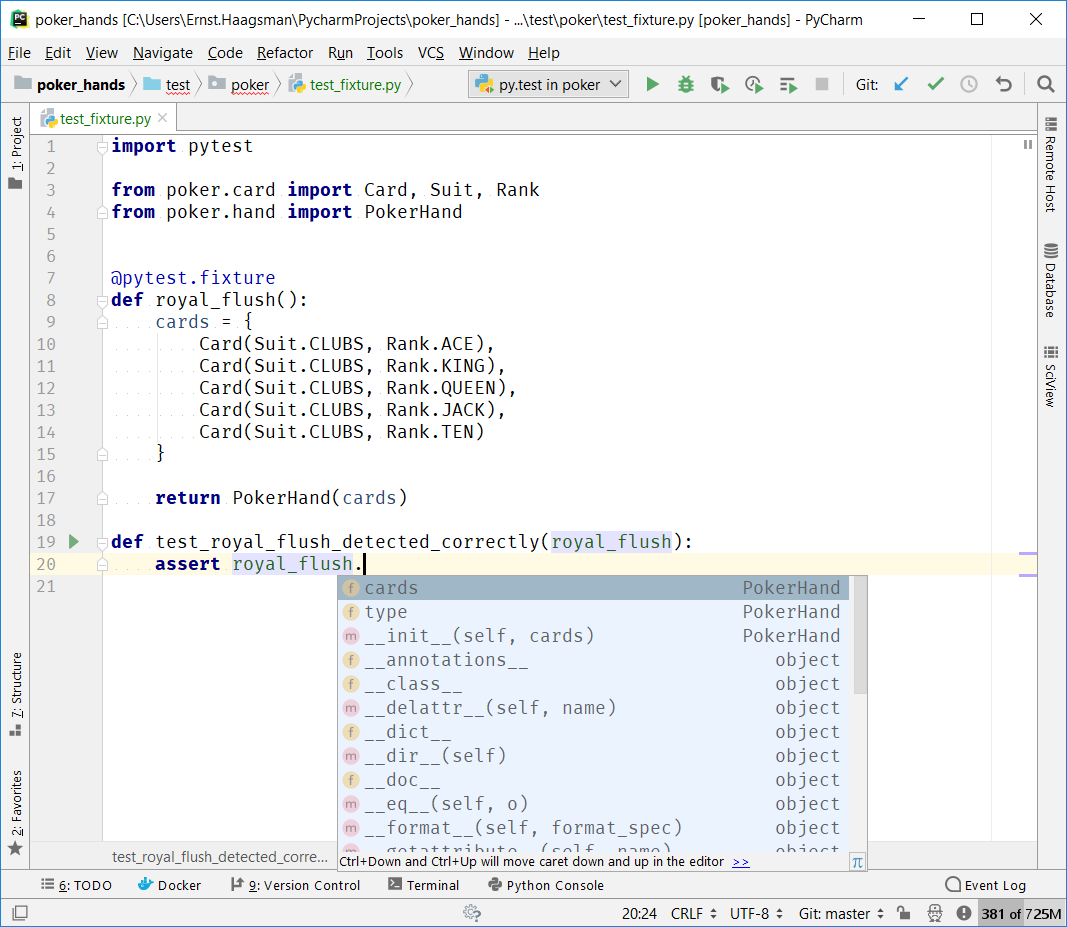Show Git history clock icon
Viewport: 1067px width, 927px height.
coord(969,84)
